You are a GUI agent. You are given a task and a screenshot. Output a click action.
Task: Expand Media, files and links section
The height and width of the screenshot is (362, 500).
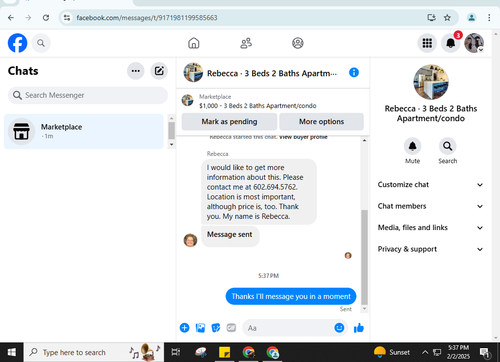pyautogui.click(x=430, y=228)
